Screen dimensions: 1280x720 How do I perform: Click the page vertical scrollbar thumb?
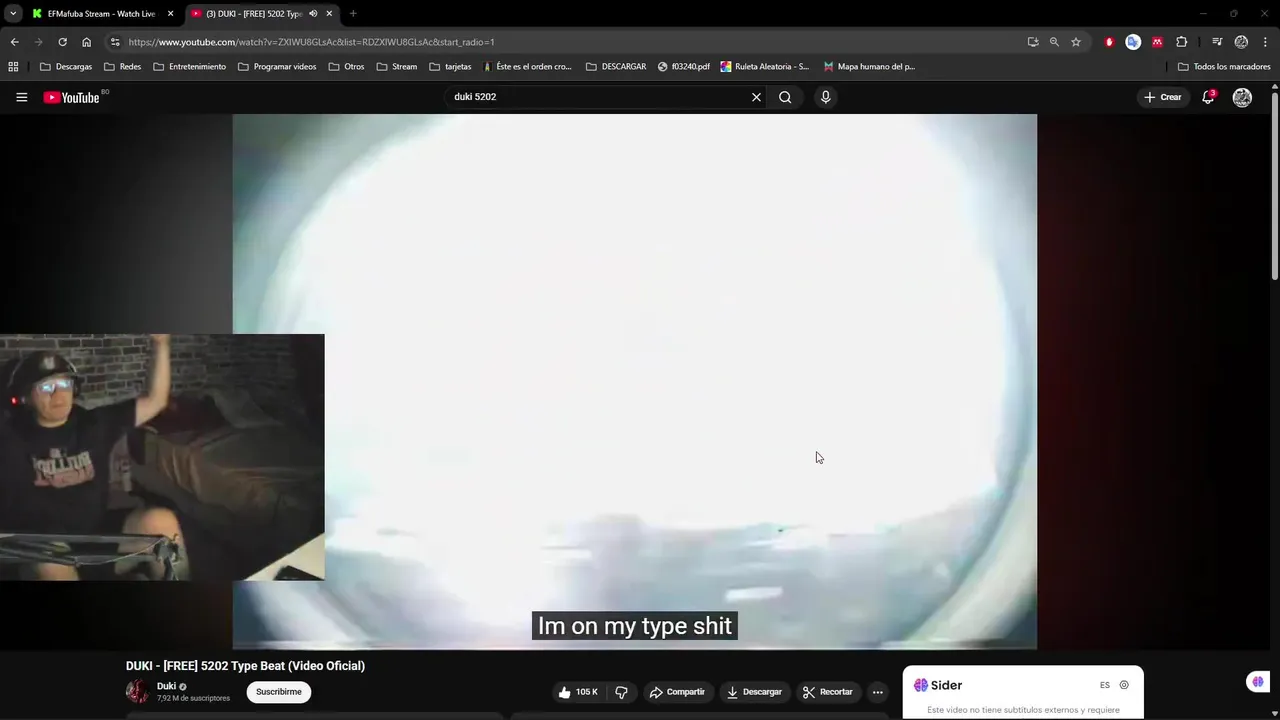pyautogui.click(x=1275, y=186)
